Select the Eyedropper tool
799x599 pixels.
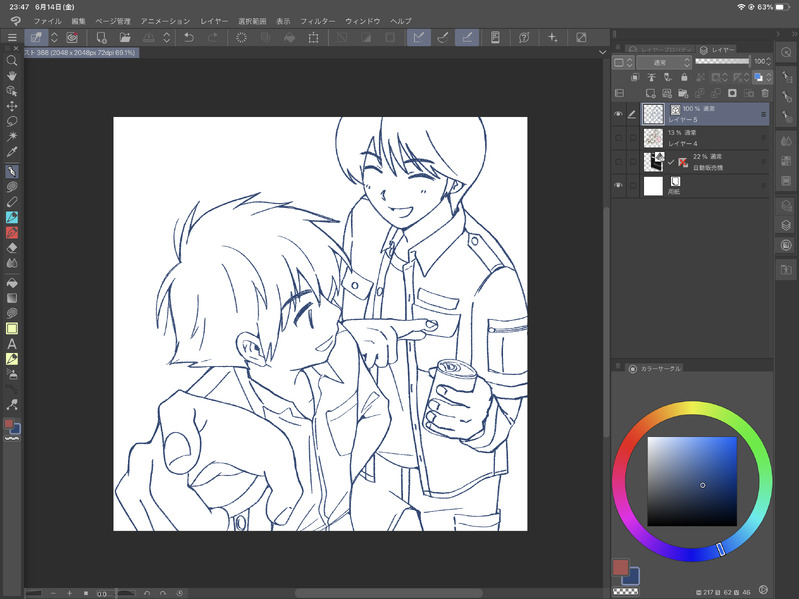[12, 151]
